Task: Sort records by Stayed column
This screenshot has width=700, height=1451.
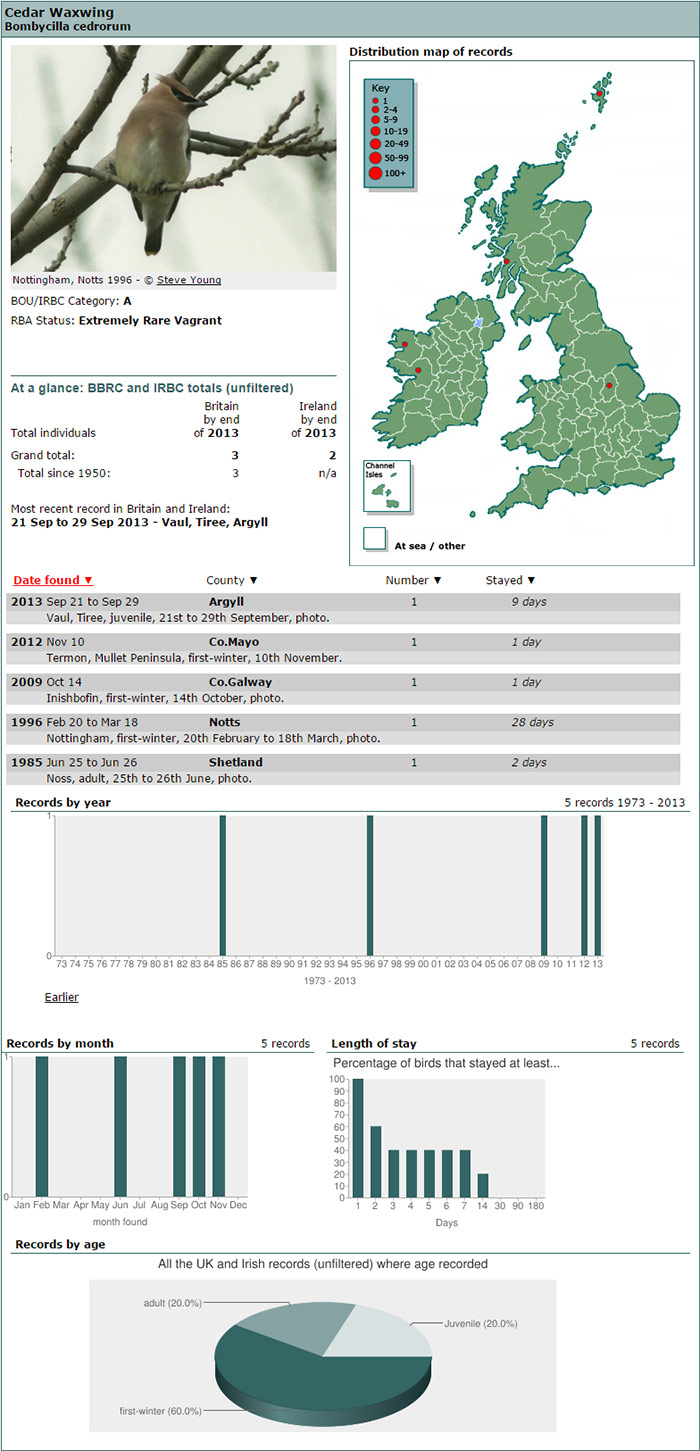Action: (510, 580)
